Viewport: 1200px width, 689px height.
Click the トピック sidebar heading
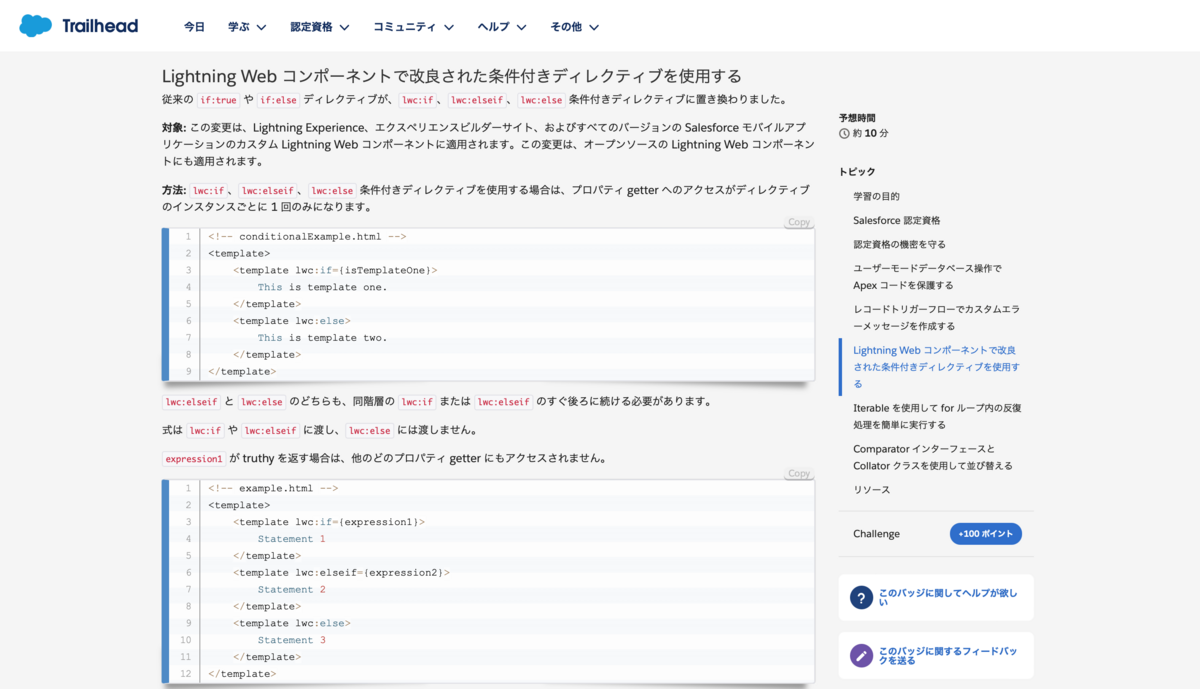[x=857, y=172]
